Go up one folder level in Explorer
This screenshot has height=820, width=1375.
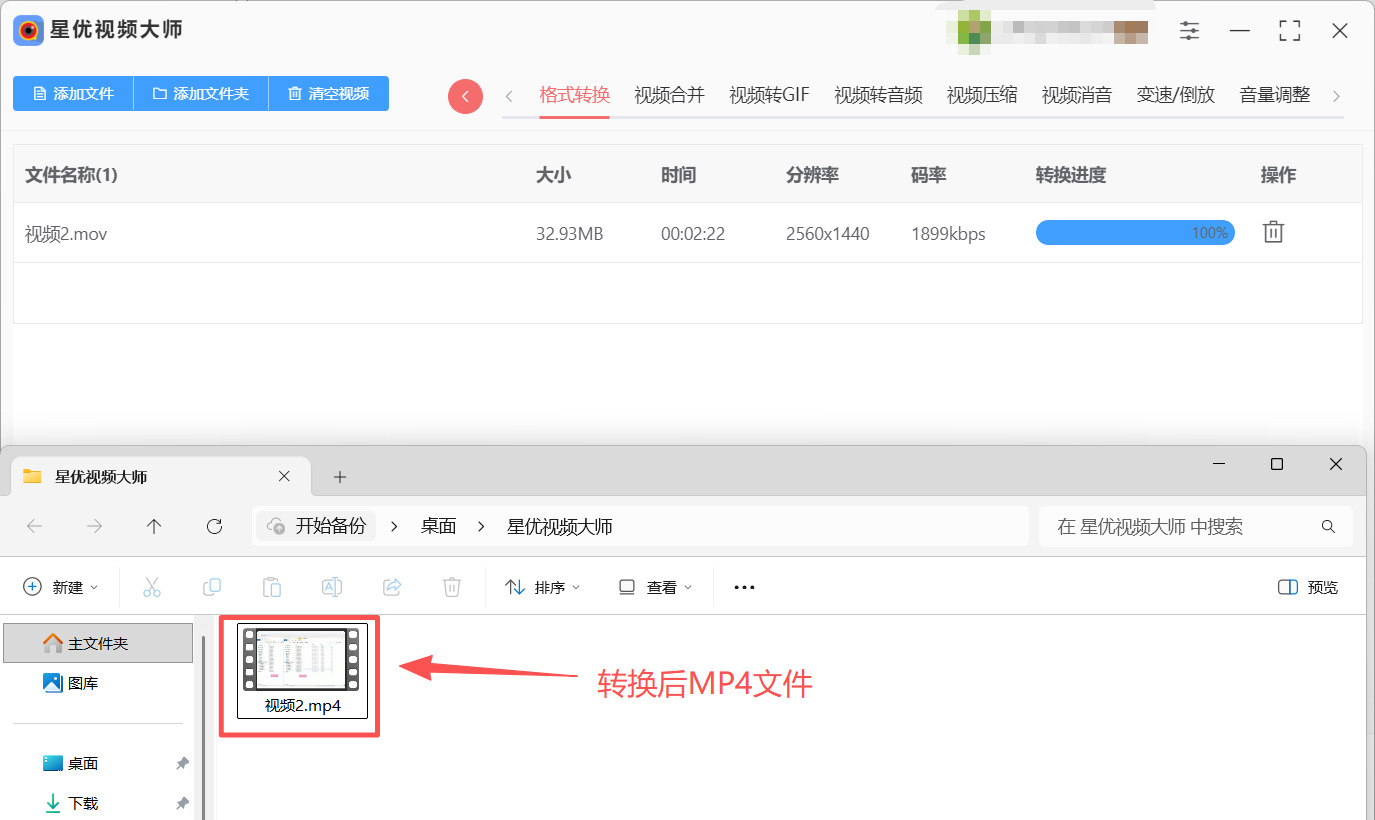click(154, 526)
